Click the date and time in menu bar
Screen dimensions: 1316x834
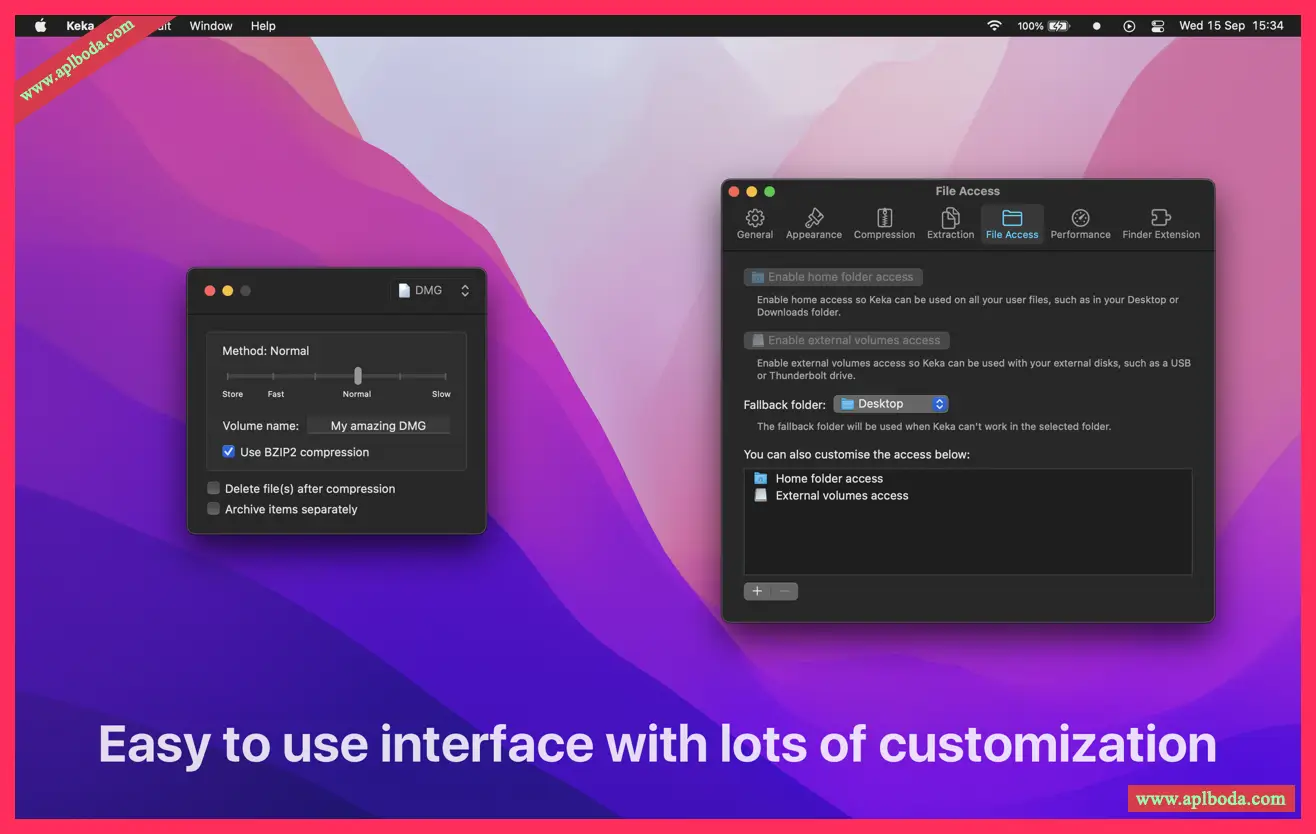coord(1231,26)
